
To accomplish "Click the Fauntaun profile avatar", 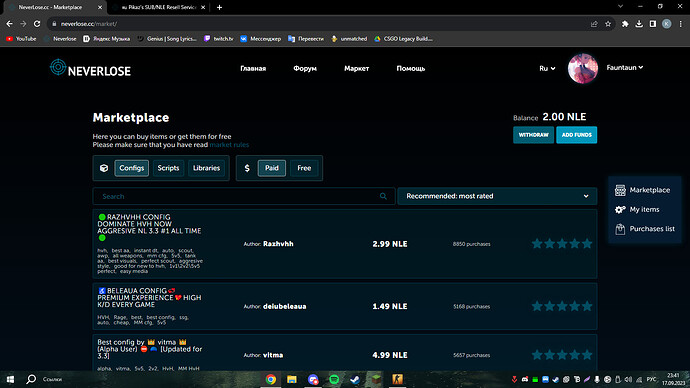I will (x=583, y=68).
